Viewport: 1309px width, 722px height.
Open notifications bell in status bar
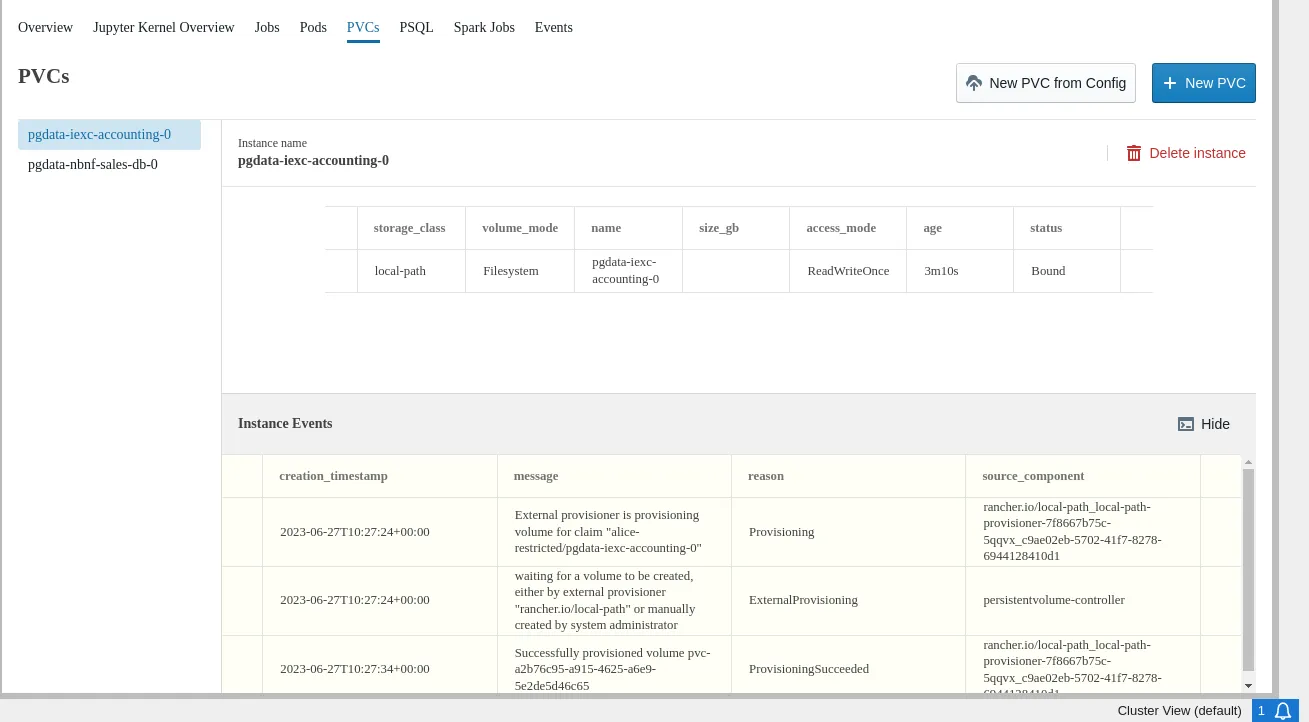[1284, 711]
